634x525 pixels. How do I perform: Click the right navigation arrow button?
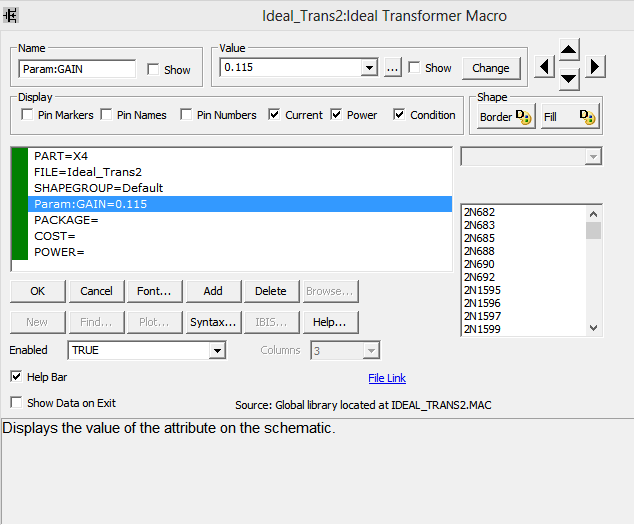tap(594, 66)
